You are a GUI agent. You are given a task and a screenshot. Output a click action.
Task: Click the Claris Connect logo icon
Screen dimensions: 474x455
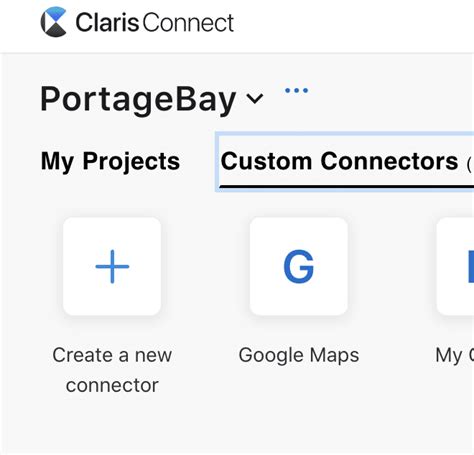[x=53, y=22]
